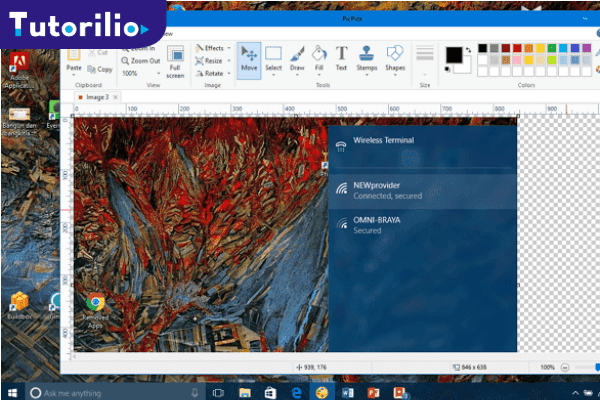Screen dimensions: 600x400
Task: Open the Windows Start menu
Action: coord(13,393)
